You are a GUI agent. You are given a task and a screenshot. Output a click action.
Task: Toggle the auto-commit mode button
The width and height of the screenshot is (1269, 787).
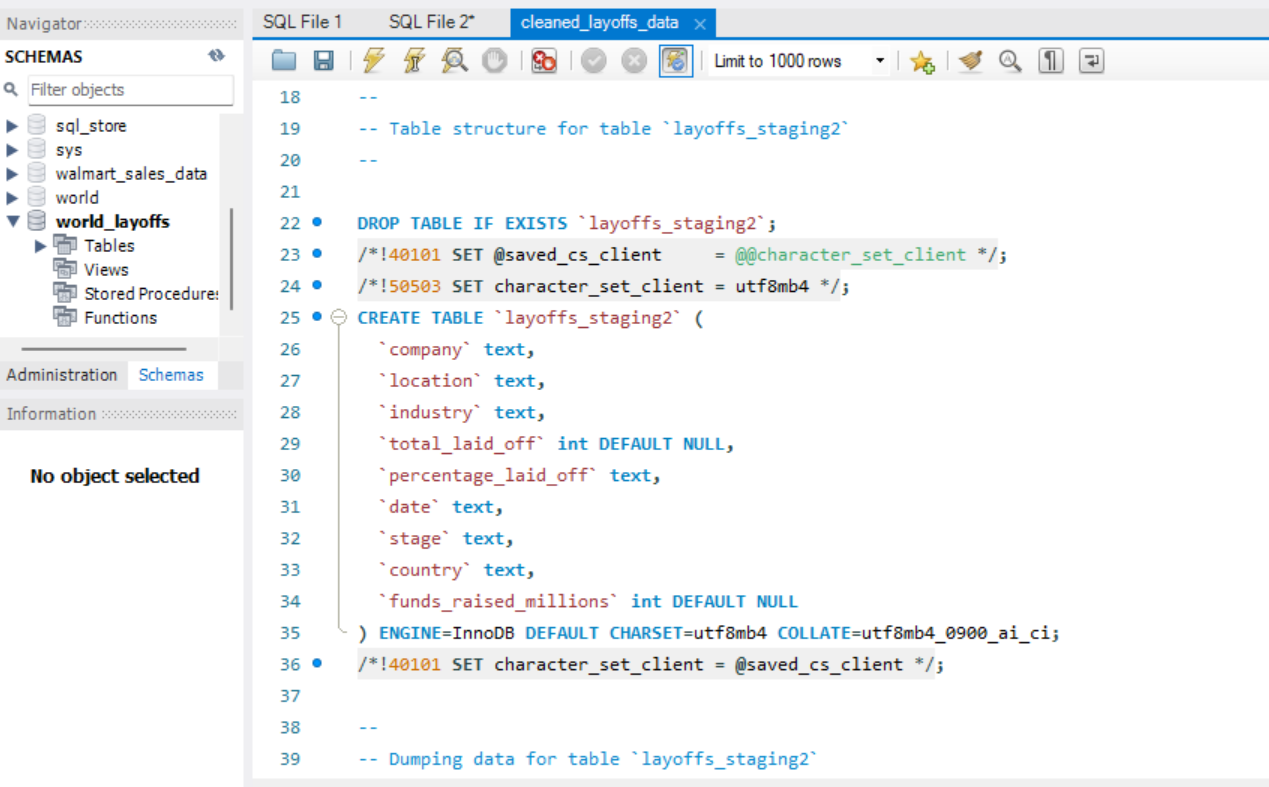tap(675, 61)
